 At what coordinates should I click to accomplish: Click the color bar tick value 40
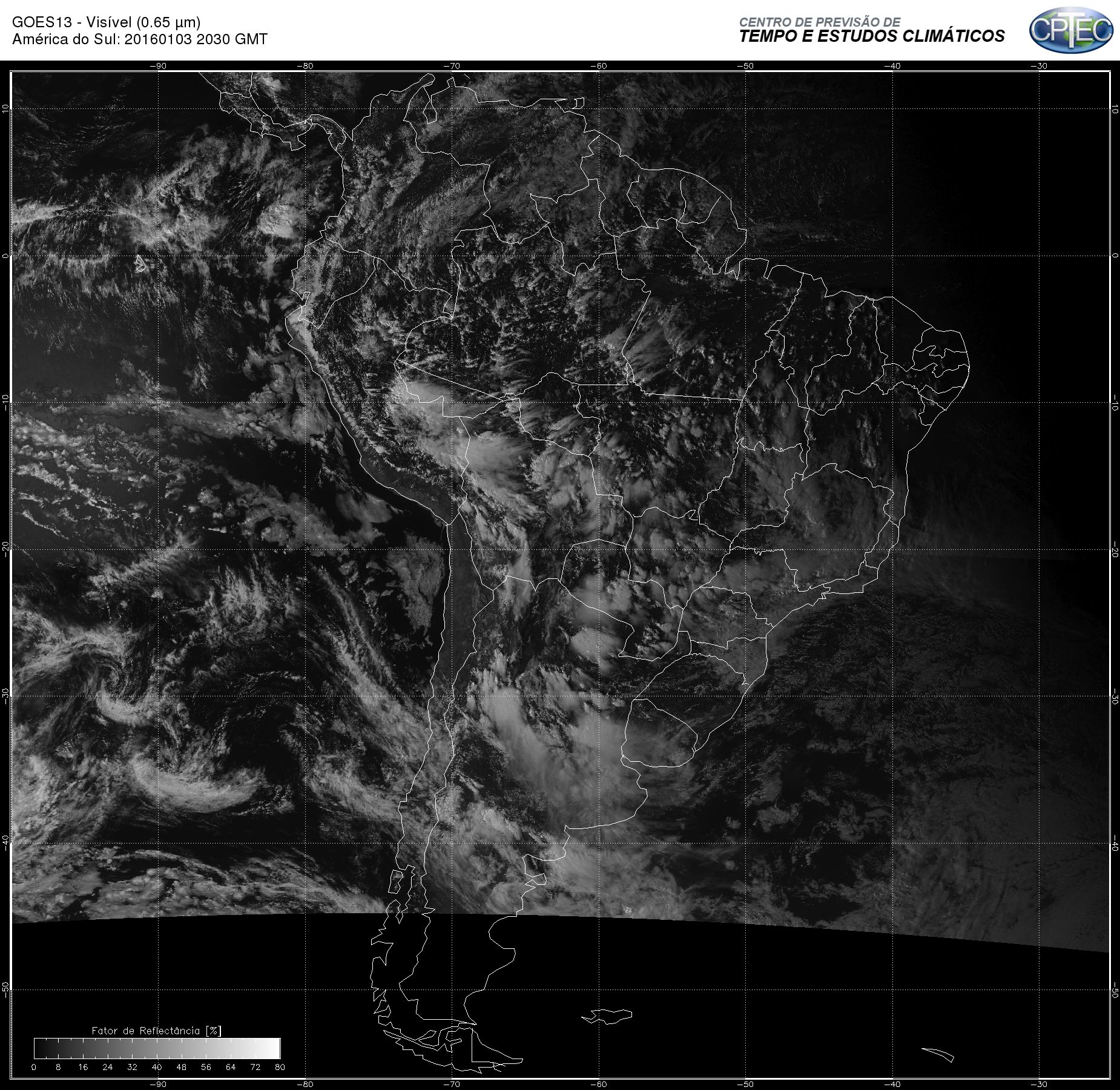(157, 1067)
